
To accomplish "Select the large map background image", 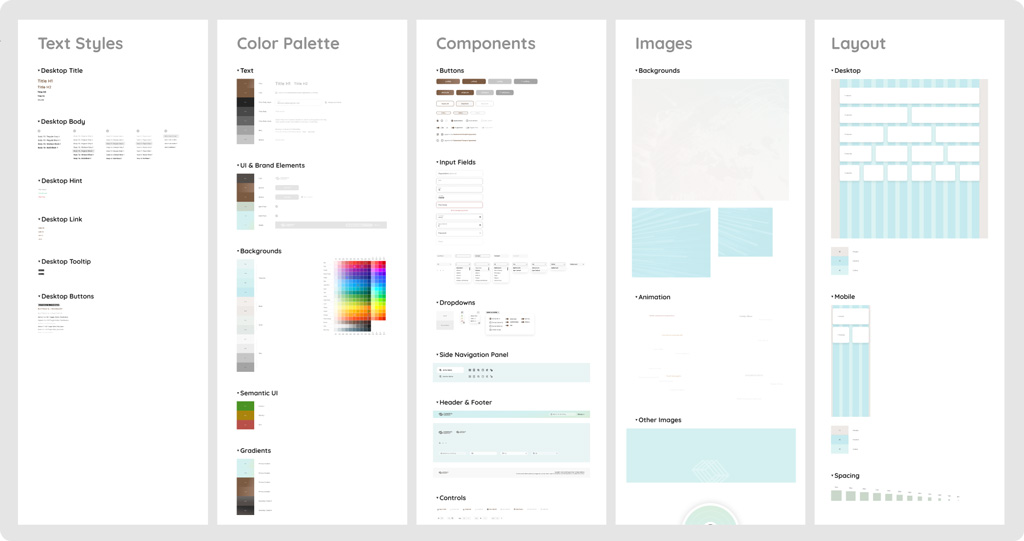I will click(x=710, y=140).
